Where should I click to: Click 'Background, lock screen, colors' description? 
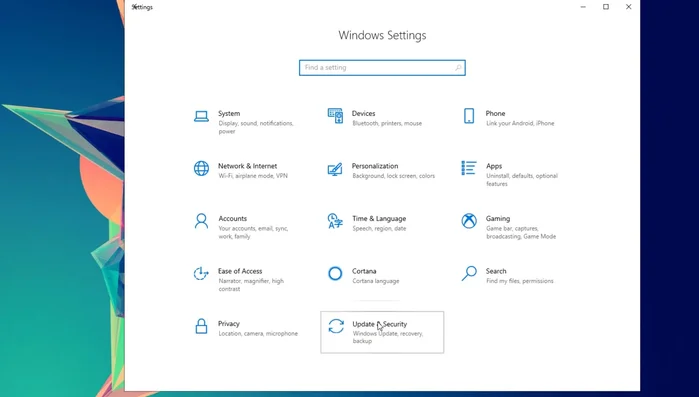(394, 176)
